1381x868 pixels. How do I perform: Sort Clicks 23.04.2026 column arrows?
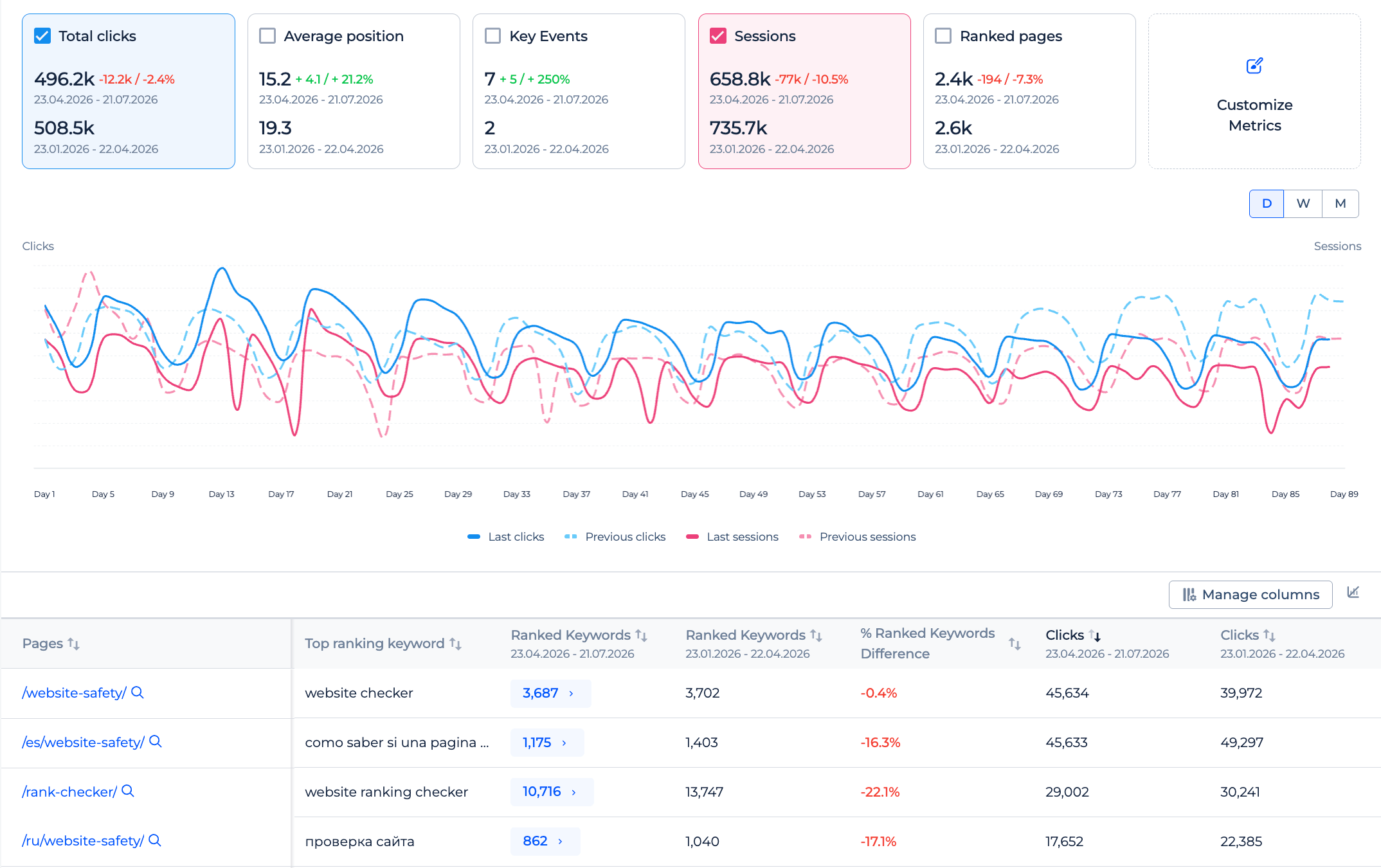(x=1096, y=636)
